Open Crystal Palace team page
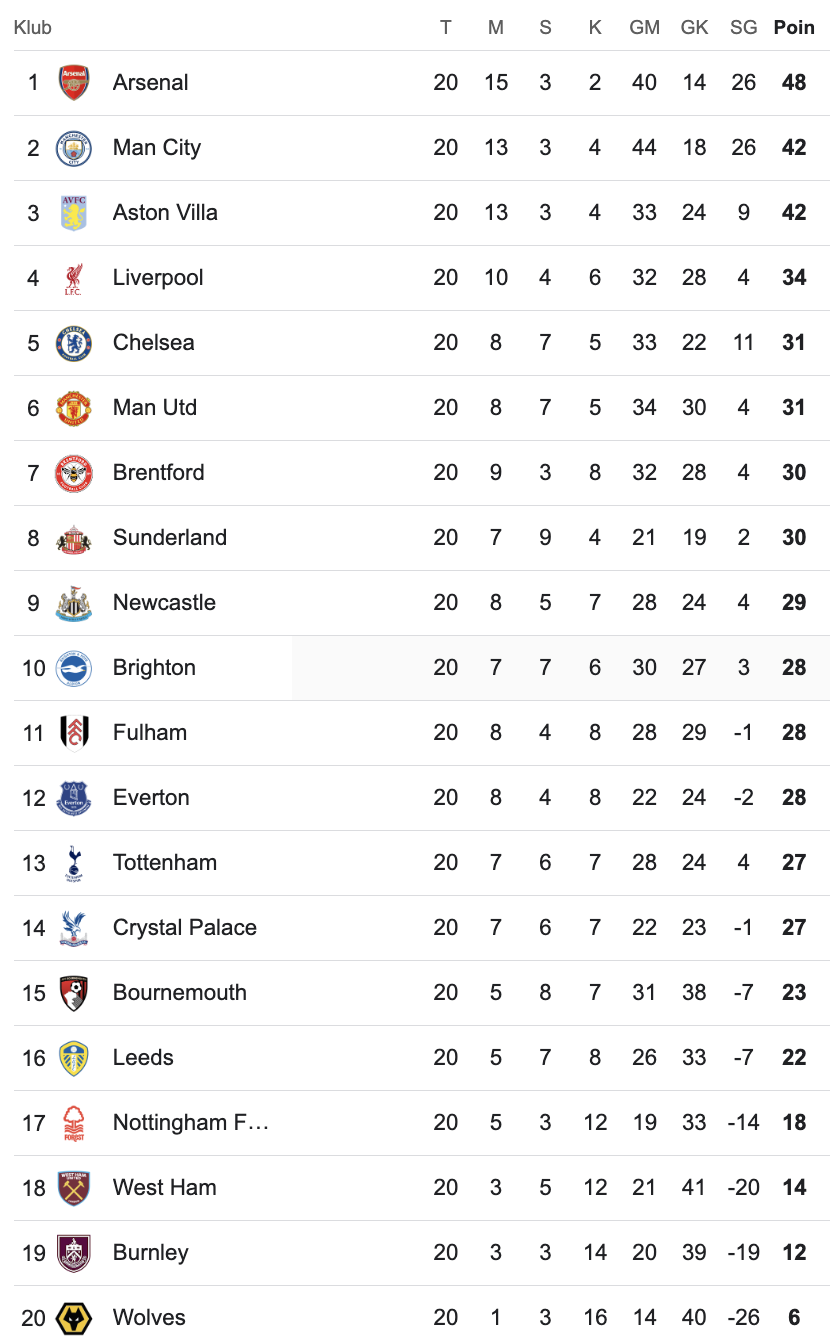This screenshot has height=1344, width=830. (185, 928)
